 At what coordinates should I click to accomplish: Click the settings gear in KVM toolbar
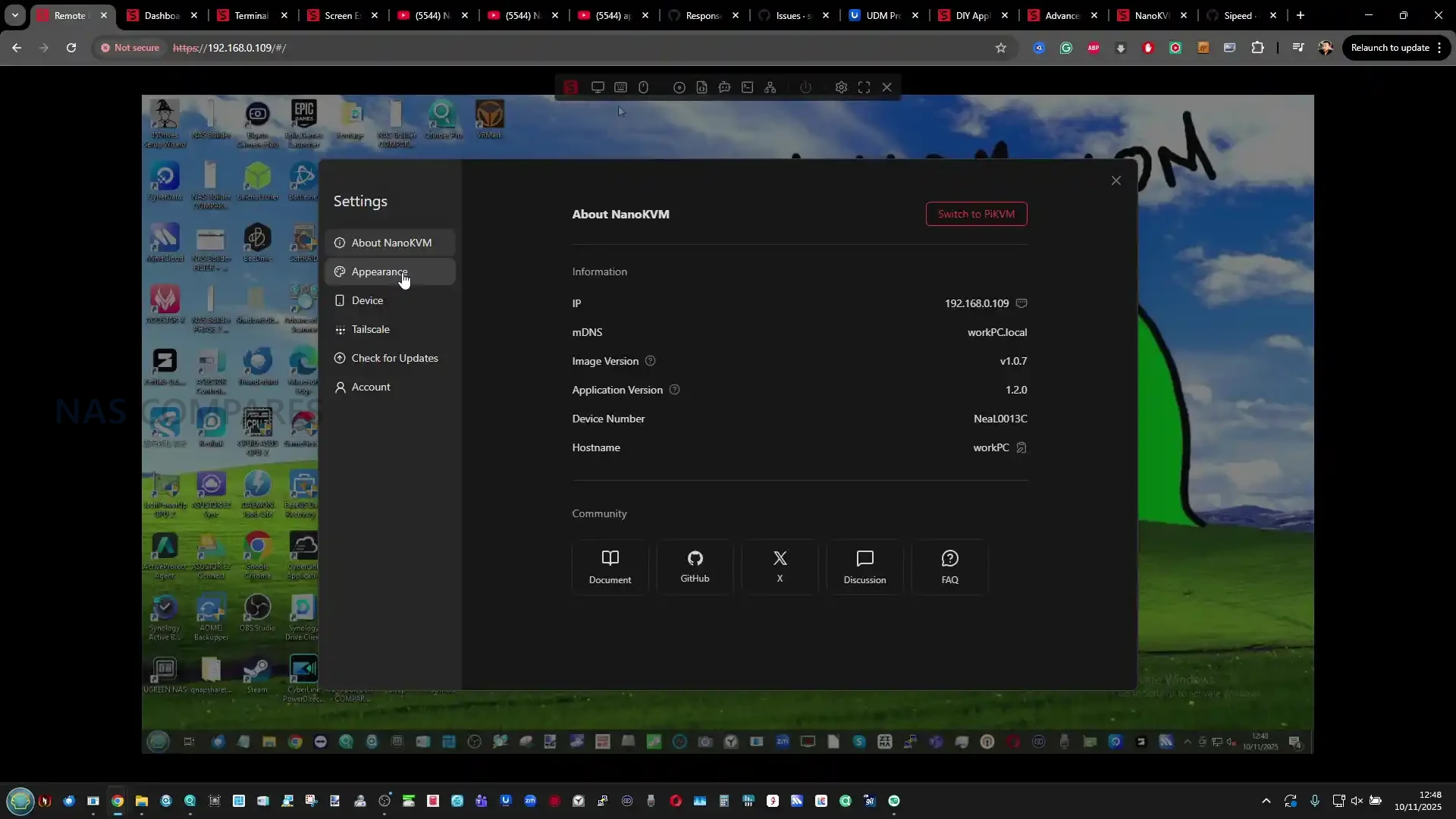coord(841,87)
